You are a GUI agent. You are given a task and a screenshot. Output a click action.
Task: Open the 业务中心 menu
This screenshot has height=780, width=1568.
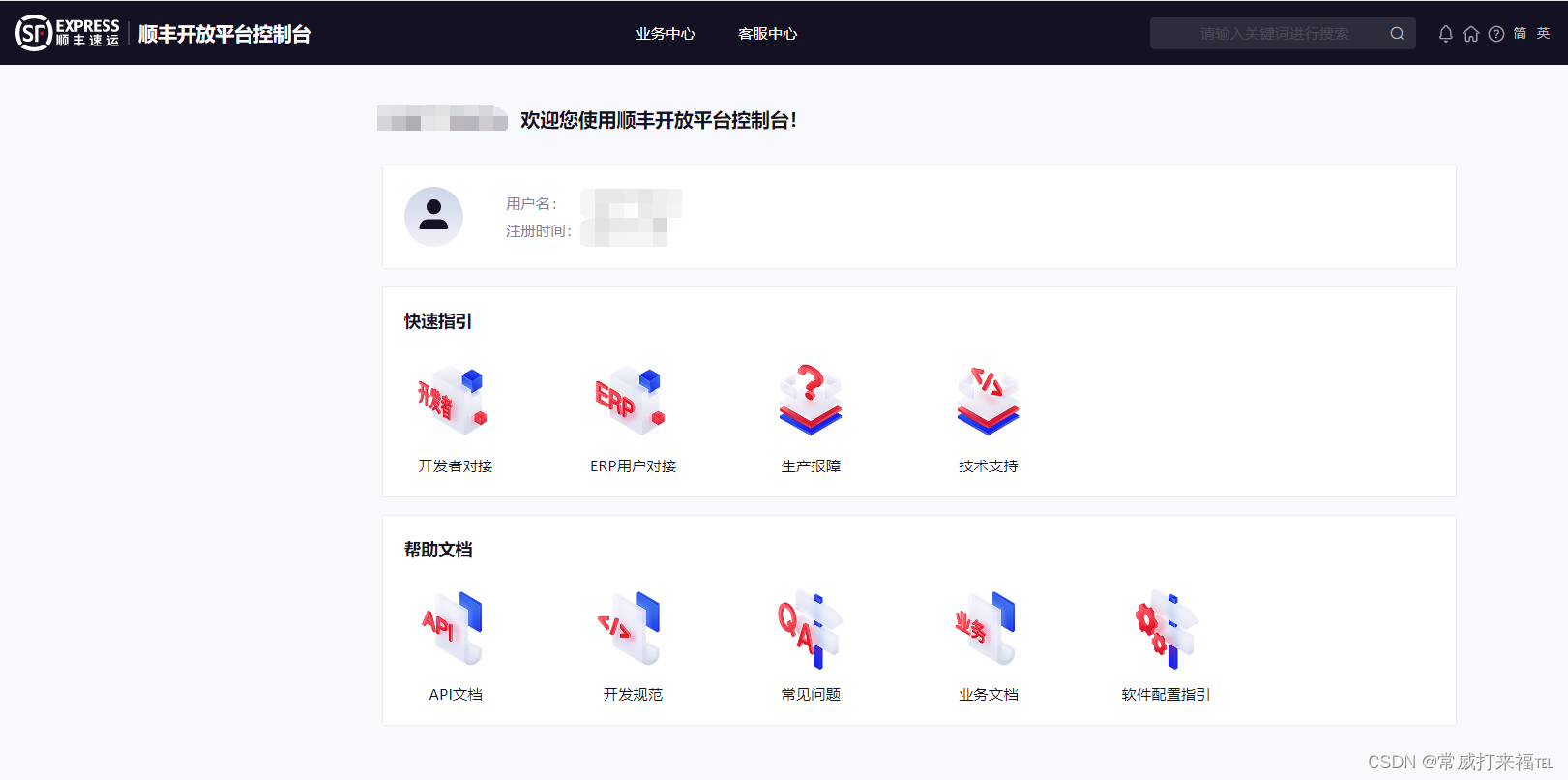point(666,34)
